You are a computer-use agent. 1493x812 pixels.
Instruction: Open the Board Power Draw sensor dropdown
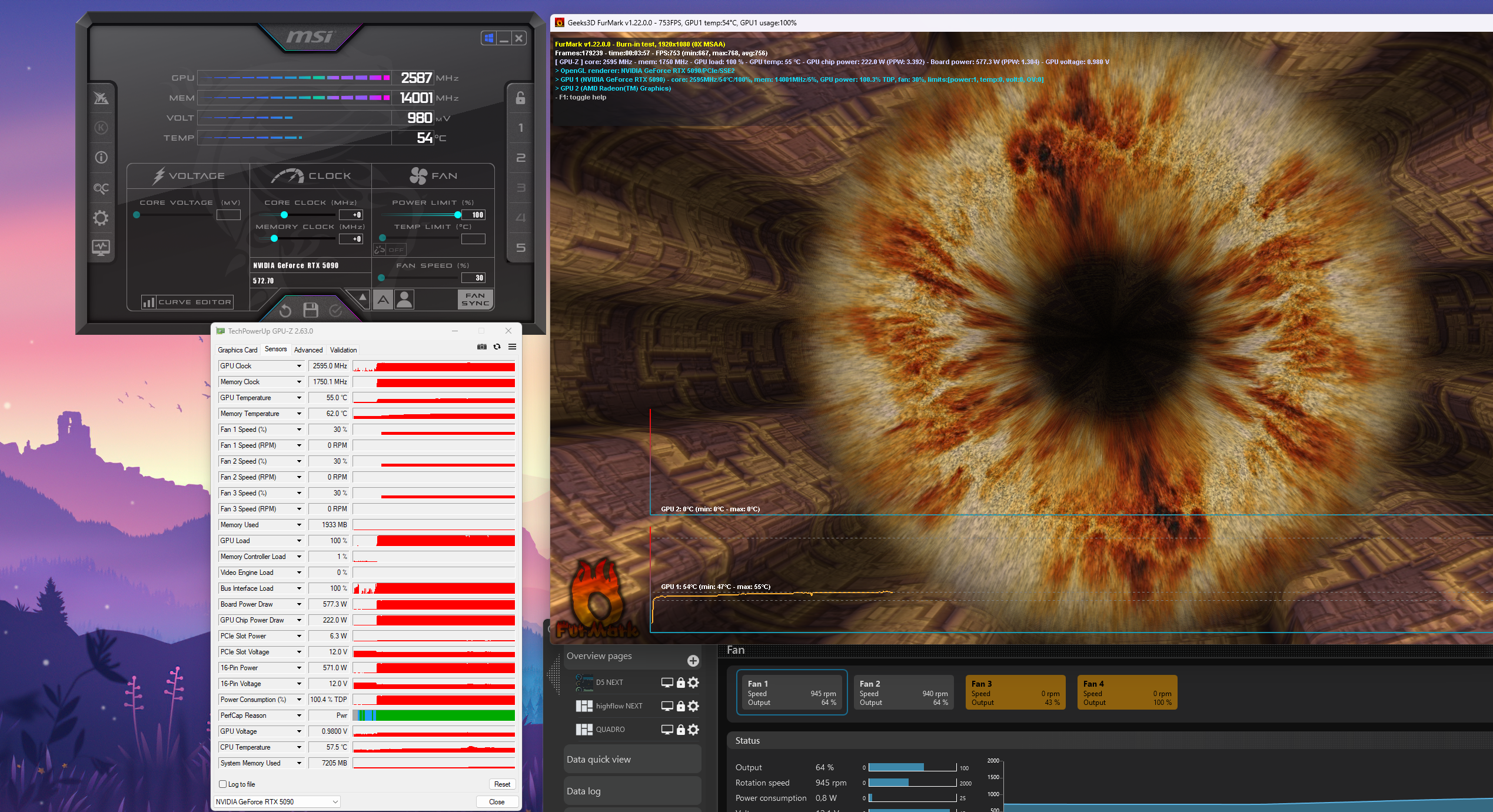point(299,604)
